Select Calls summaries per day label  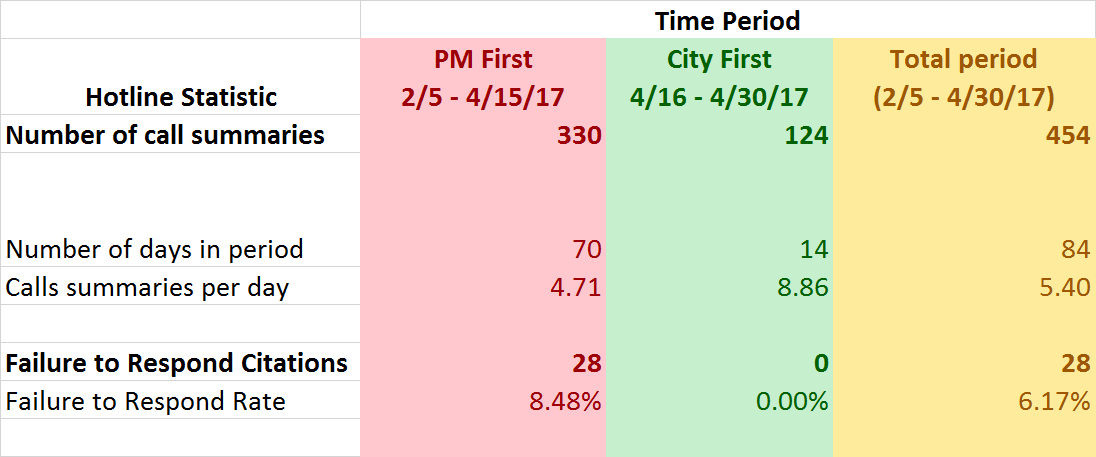[x=147, y=288]
